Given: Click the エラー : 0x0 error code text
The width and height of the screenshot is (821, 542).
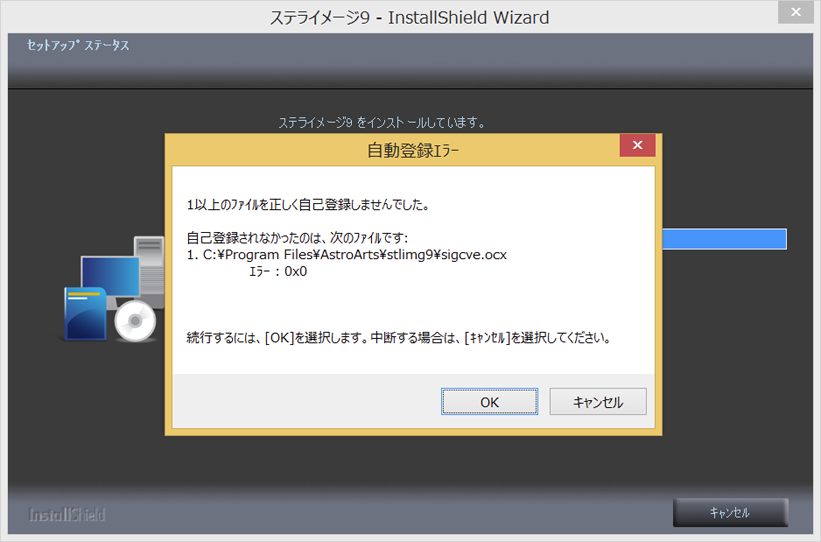Looking at the screenshot, I should tap(278, 271).
